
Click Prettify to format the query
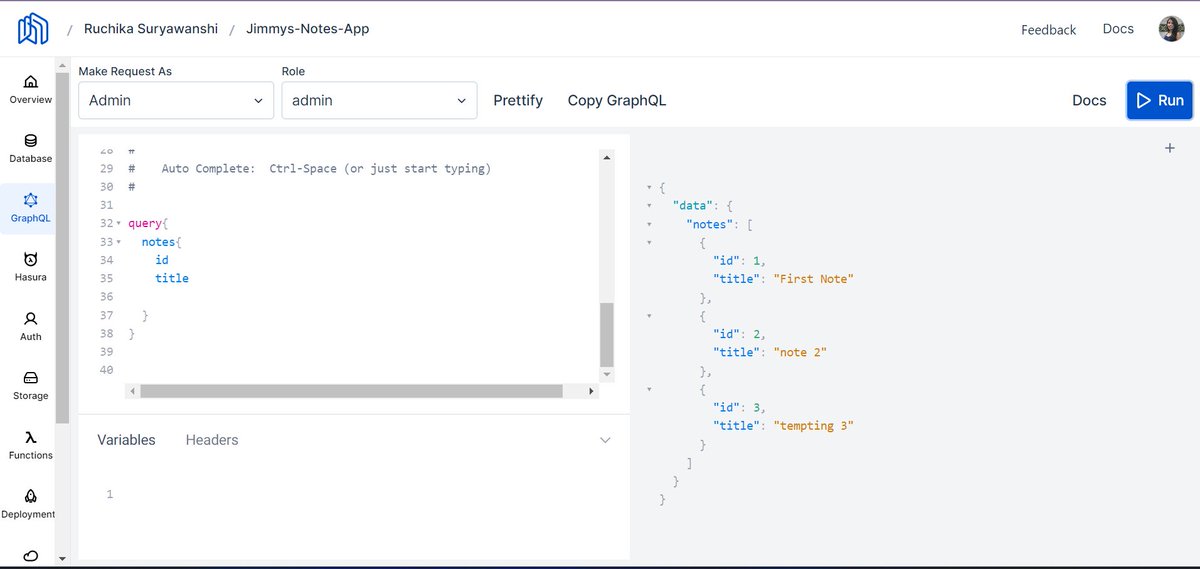point(518,100)
